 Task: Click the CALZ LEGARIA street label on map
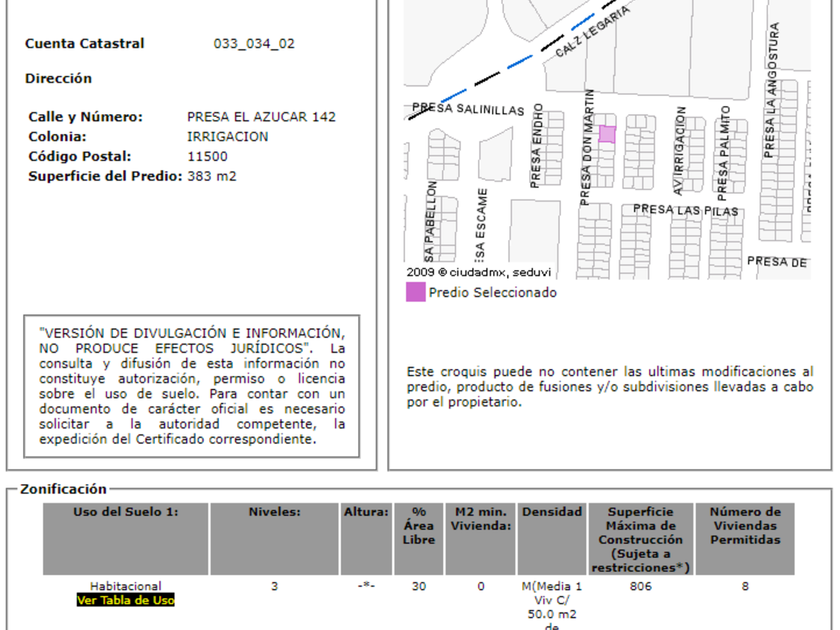click(592, 32)
